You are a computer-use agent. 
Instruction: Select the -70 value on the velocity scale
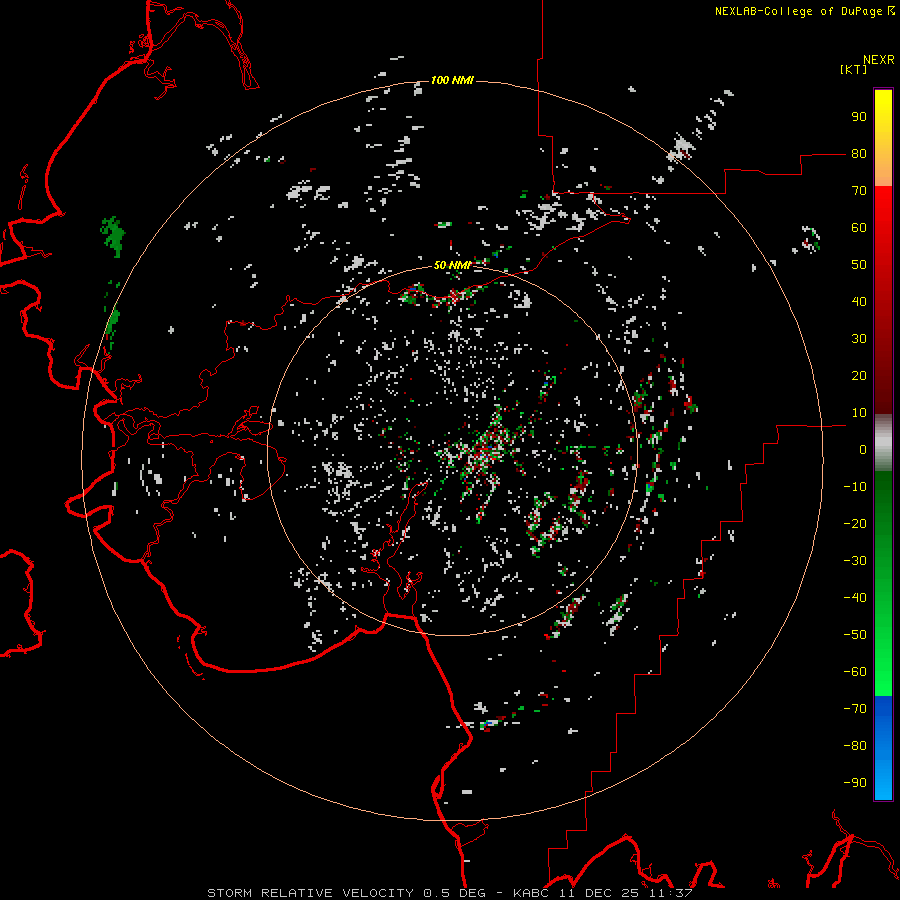click(x=855, y=709)
